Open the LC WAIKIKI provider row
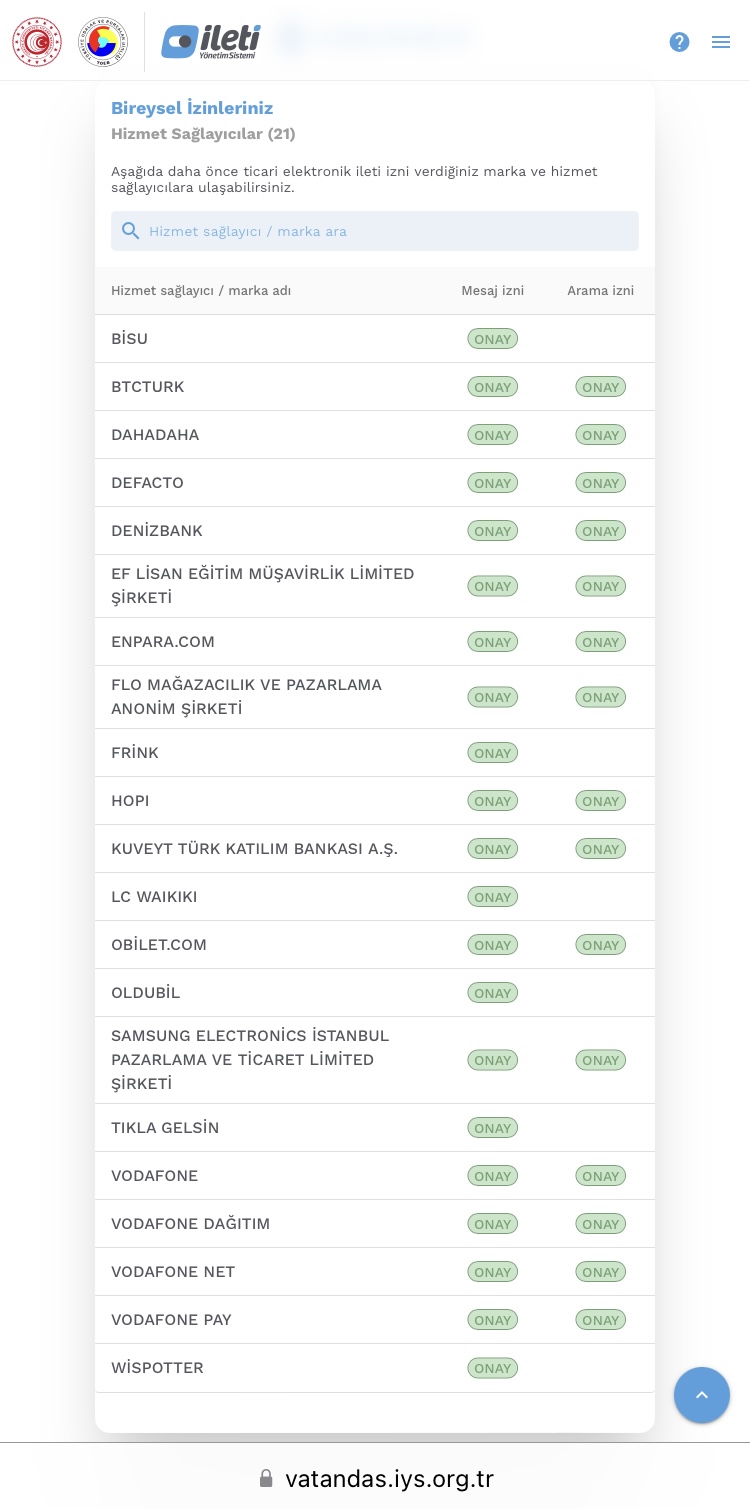The image size is (750, 1509). coord(375,897)
